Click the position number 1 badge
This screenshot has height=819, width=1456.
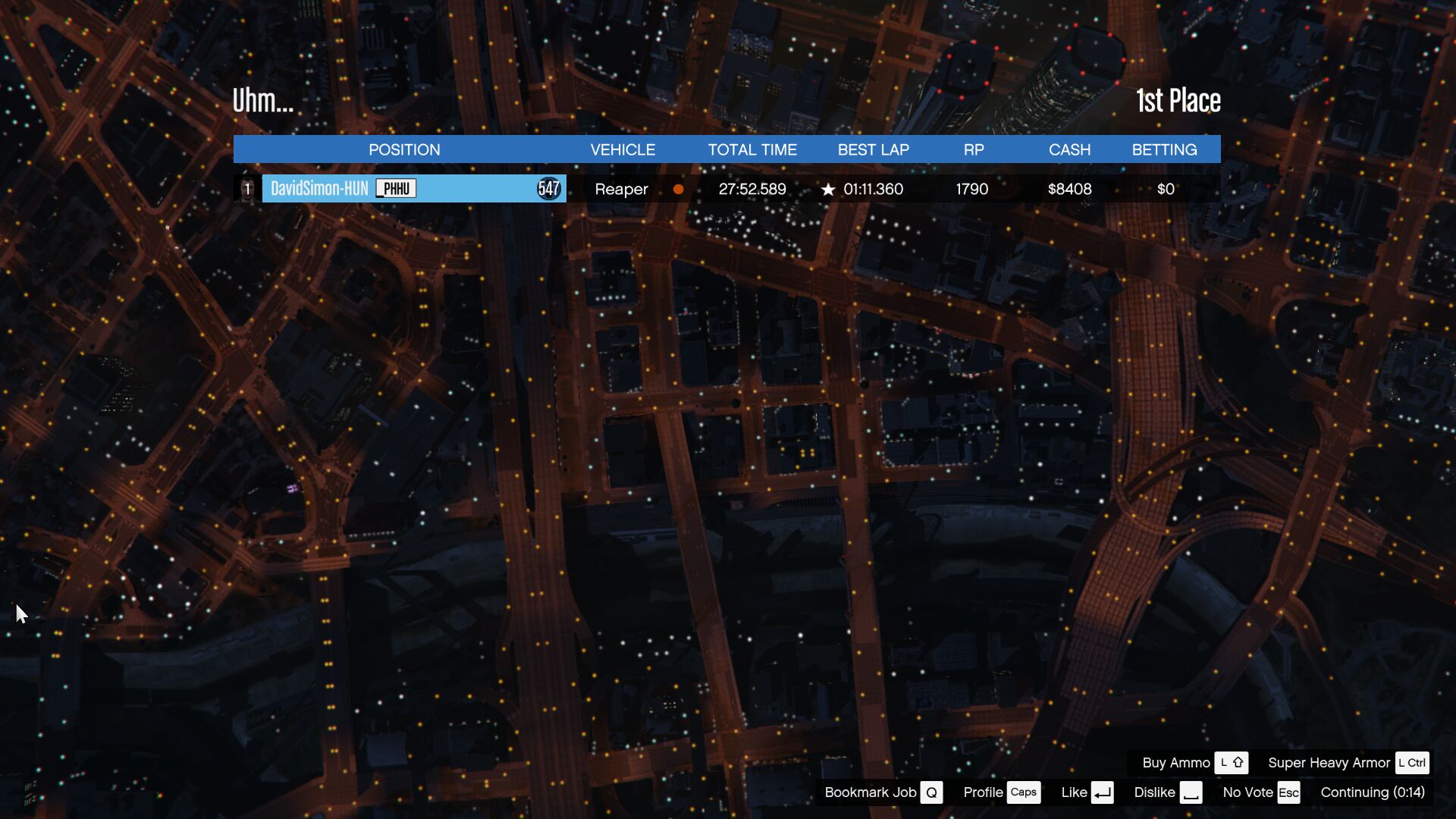(247, 189)
